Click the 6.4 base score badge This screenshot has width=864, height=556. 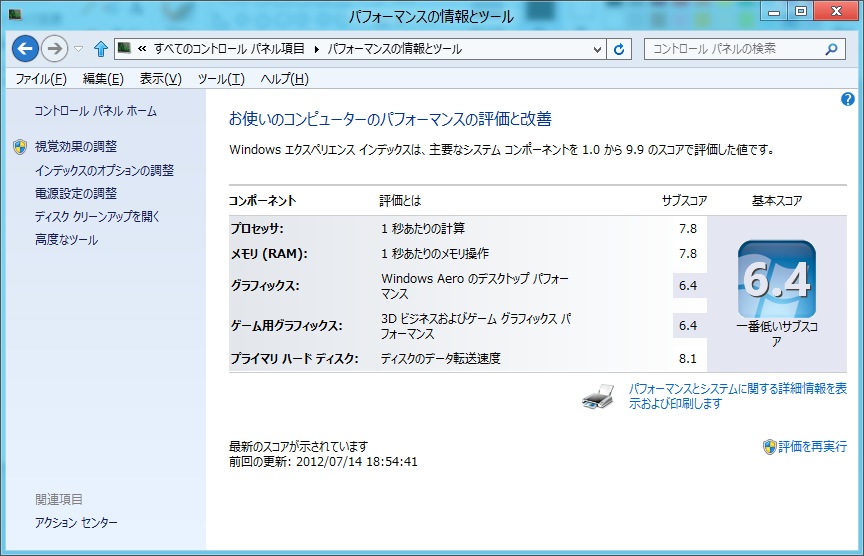coord(776,279)
